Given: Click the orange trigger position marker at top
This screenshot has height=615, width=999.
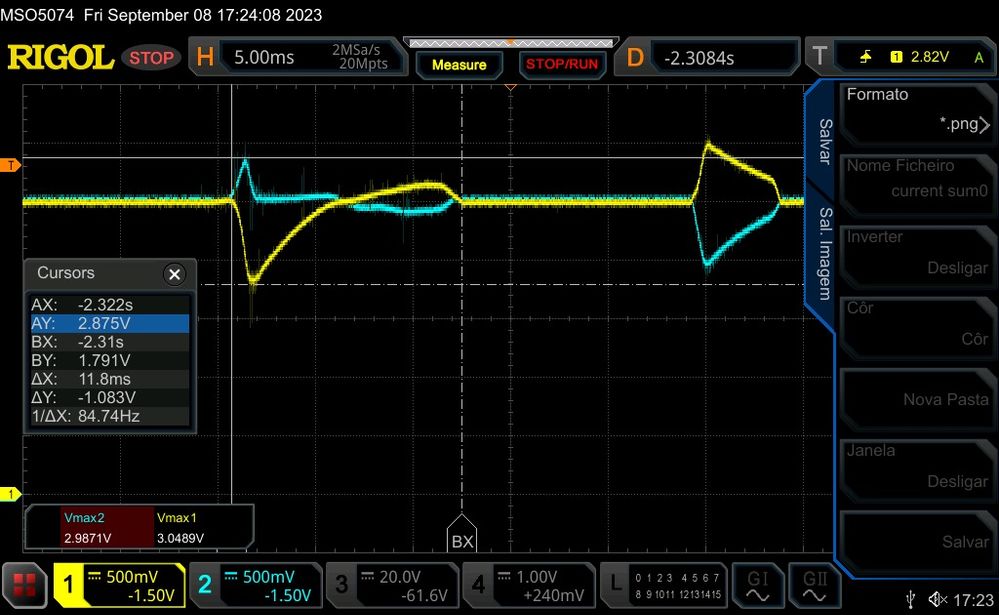Looking at the screenshot, I should pyautogui.click(x=510, y=87).
